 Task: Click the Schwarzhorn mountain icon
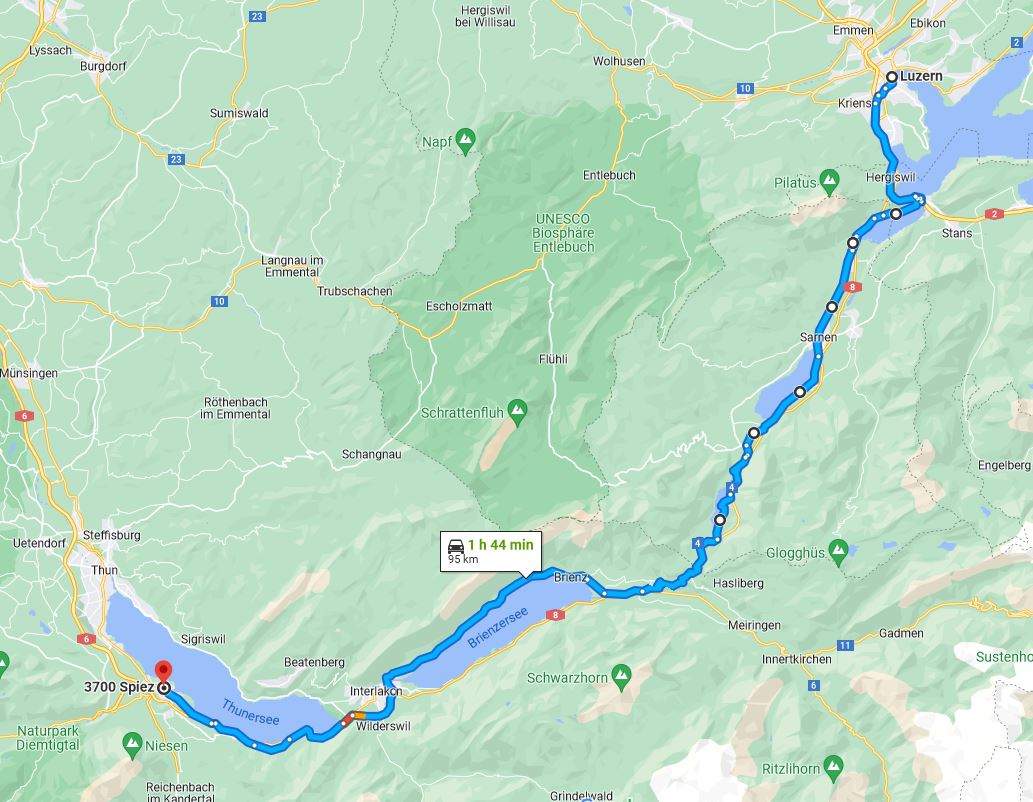[x=621, y=678]
